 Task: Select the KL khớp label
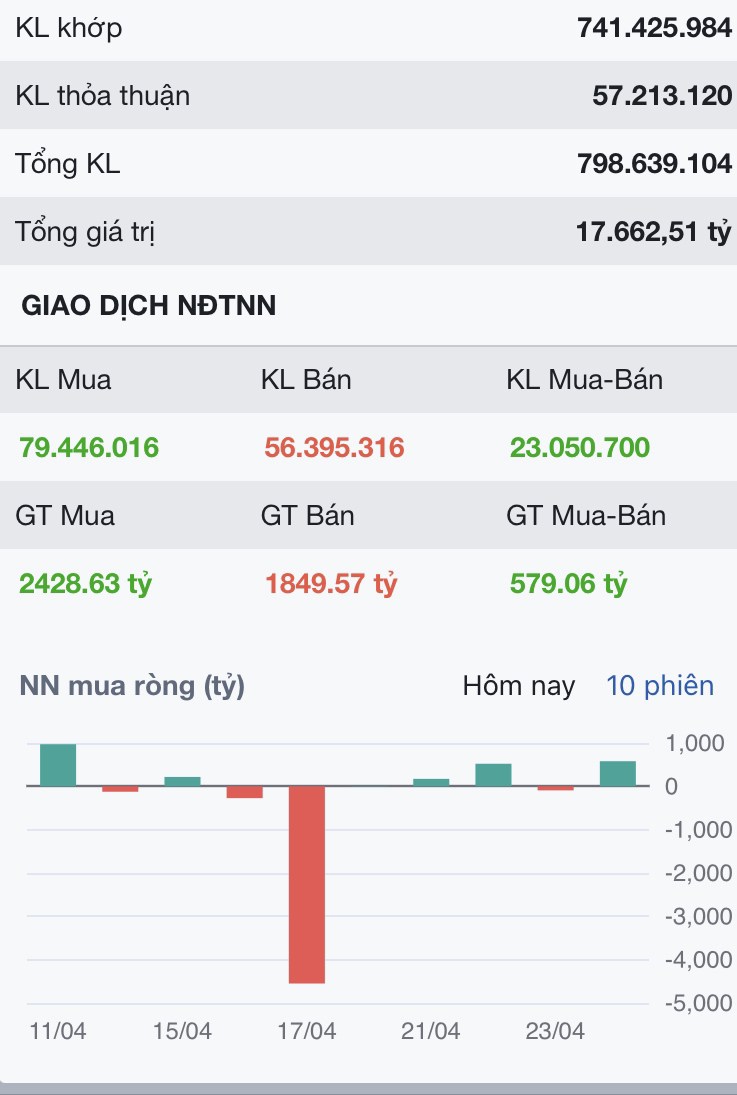tap(69, 29)
